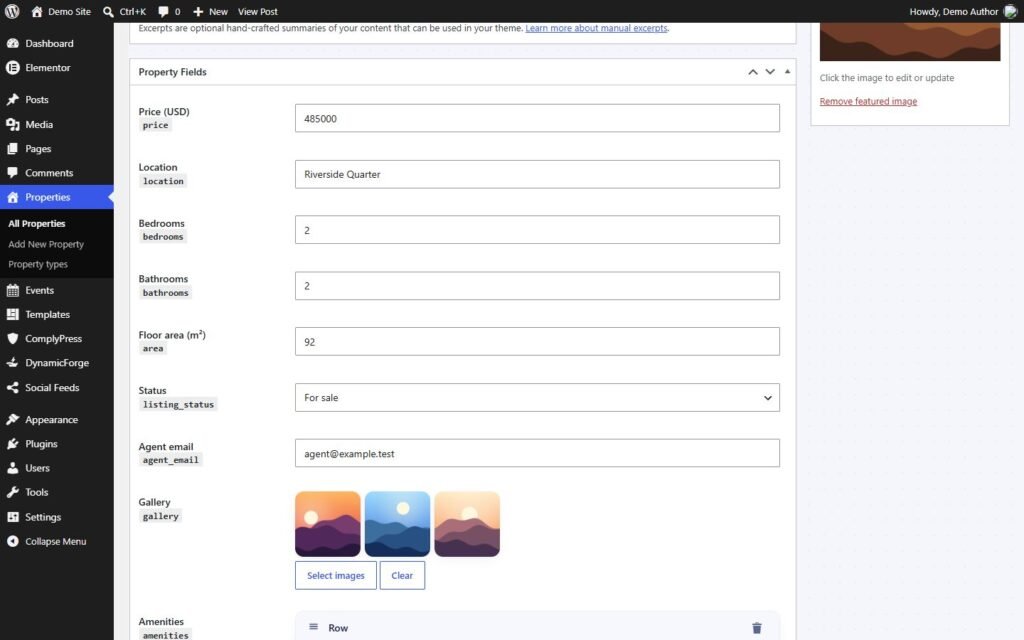The height and width of the screenshot is (640, 1024).
Task: Click the Appearance brush icon
Action: [x=12, y=419]
